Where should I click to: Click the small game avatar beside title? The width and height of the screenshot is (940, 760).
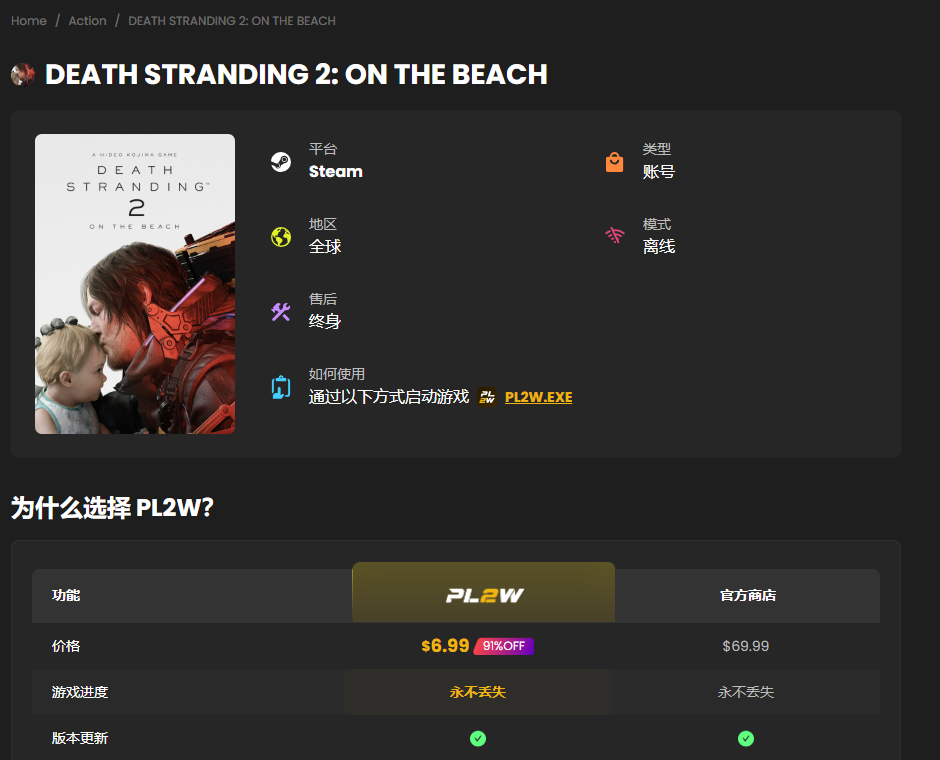coord(23,75)
